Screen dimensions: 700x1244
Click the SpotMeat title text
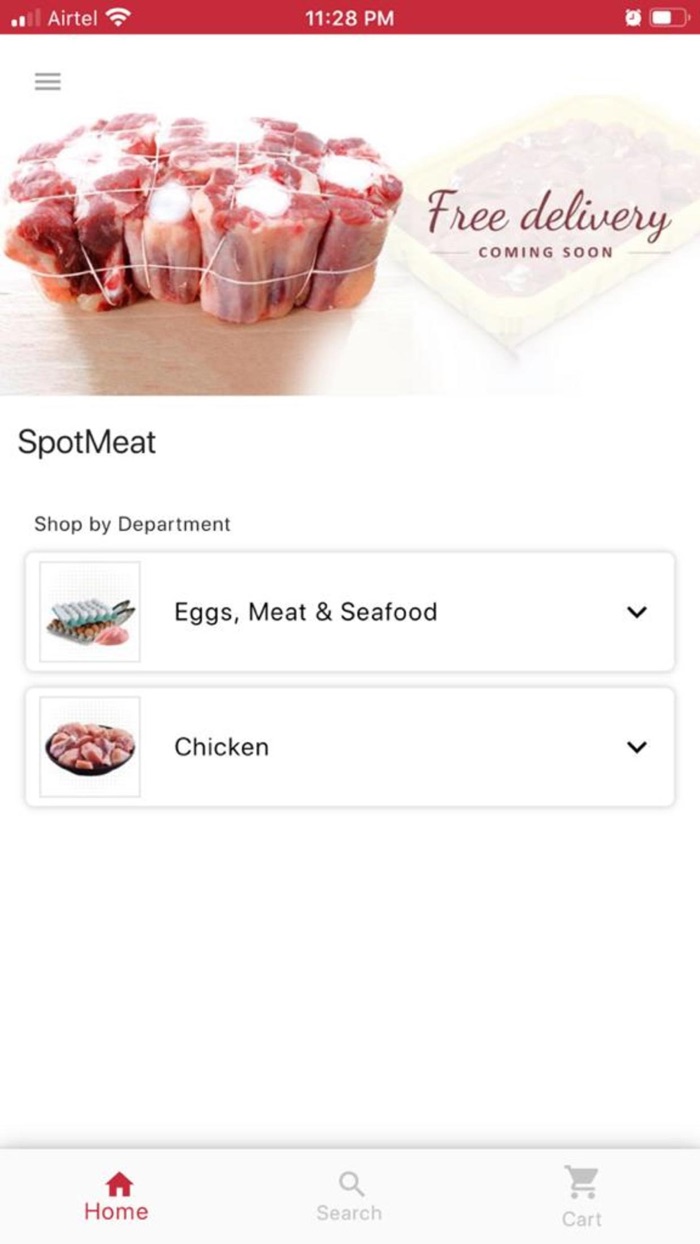point(86,442)
